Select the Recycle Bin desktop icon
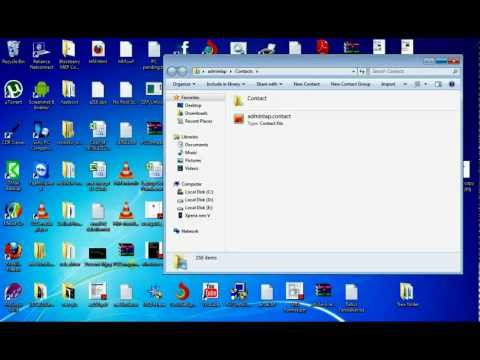Screen dimensions: 480x360 (13, 53)
